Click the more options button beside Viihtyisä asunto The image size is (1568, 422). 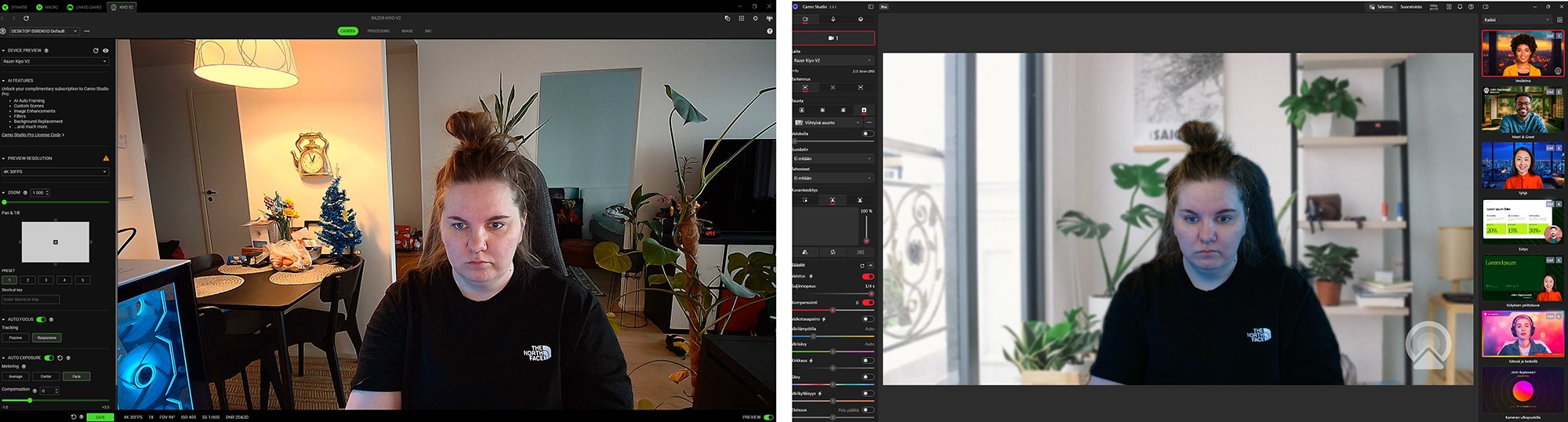point(869,122)
